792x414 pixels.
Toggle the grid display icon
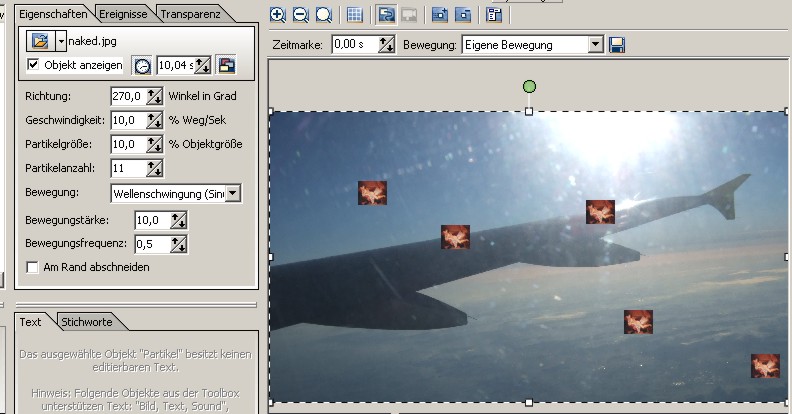[x=354, y=15]
